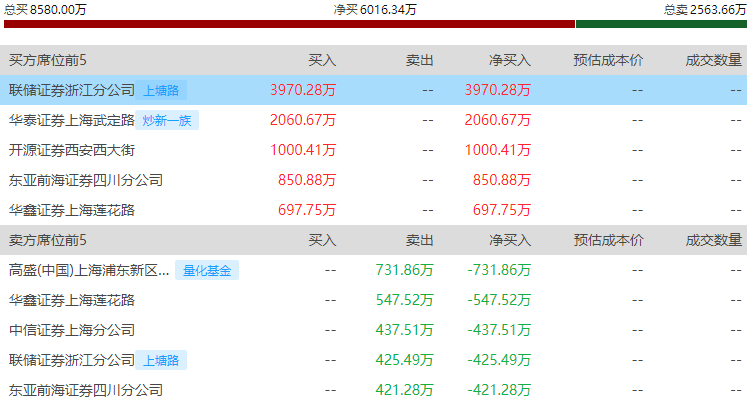Open 开源证券西安西大街 seat
Screen dimensions: 747x402
[x=72, y=150]
